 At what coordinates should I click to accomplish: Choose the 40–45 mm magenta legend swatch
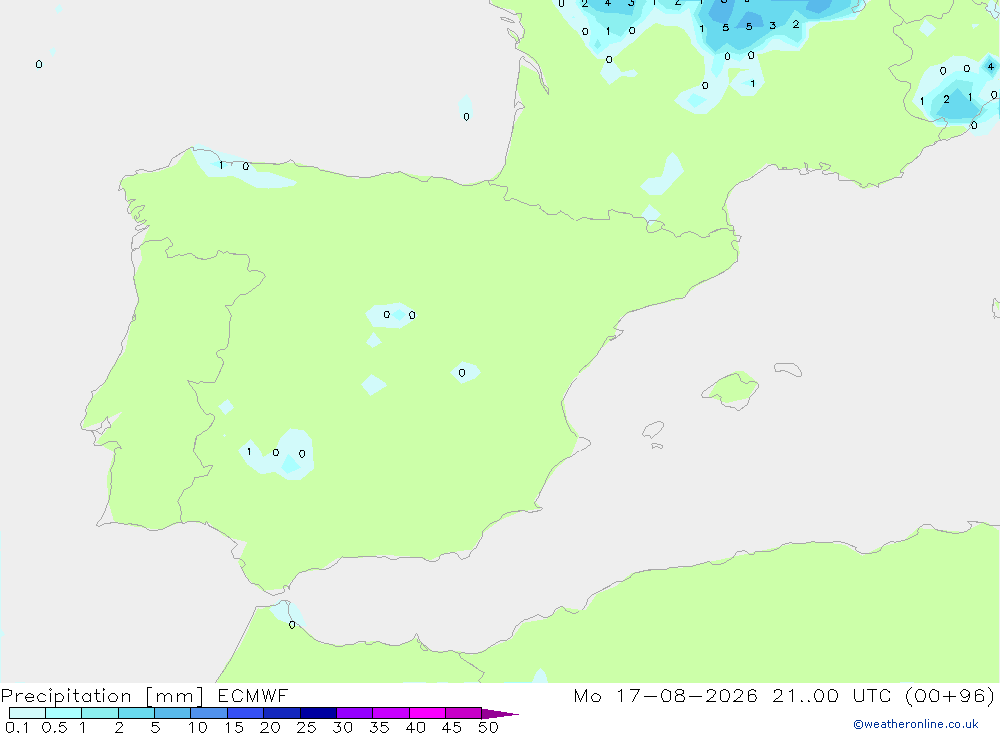(x=427, y=713)
